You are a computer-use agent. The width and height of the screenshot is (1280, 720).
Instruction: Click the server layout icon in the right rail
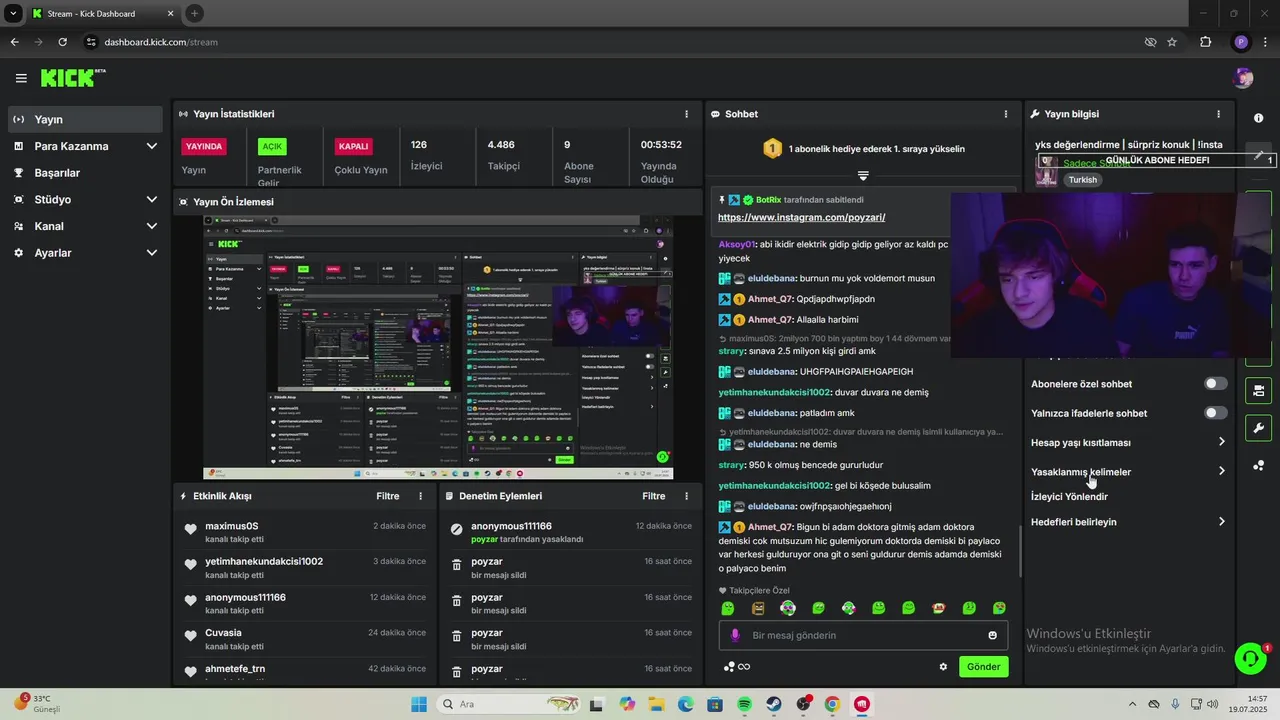[1259, 390]
